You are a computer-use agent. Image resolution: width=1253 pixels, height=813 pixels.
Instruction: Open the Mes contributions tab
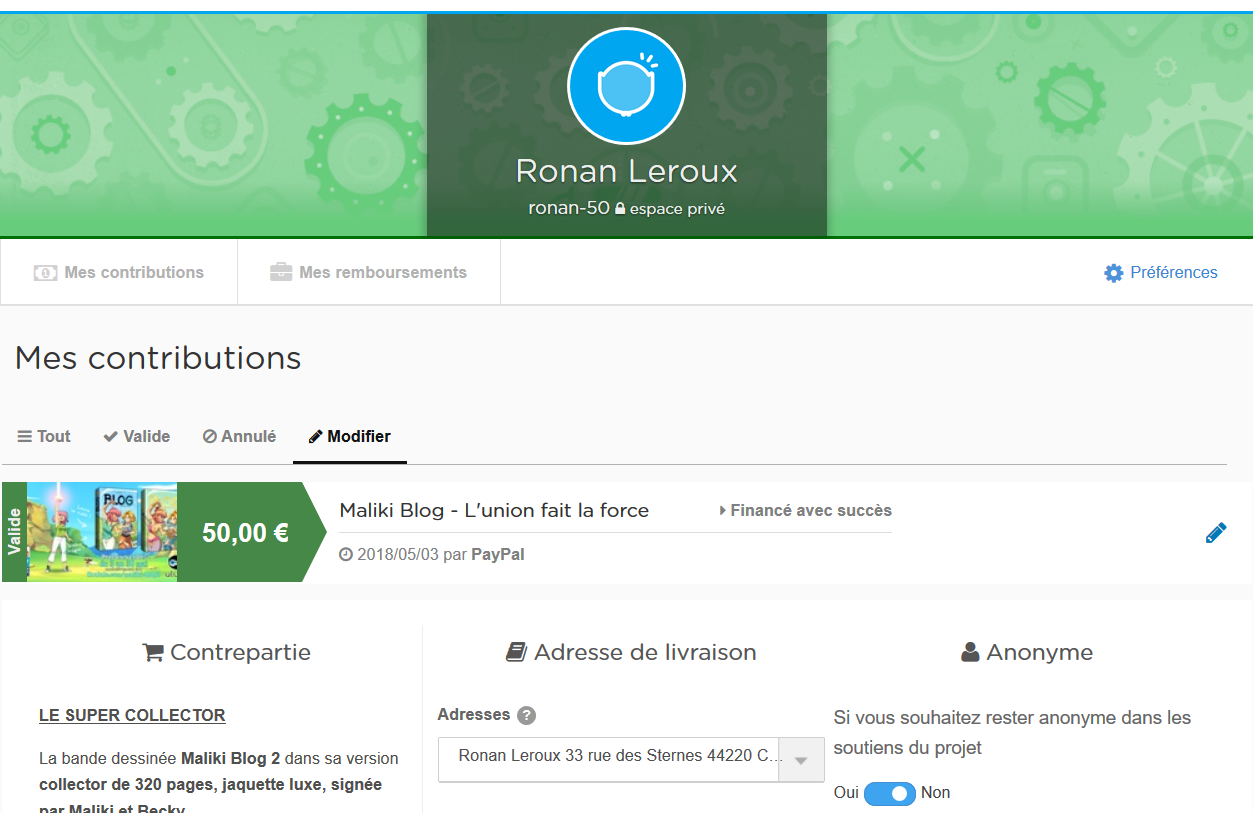click(119, 272)
